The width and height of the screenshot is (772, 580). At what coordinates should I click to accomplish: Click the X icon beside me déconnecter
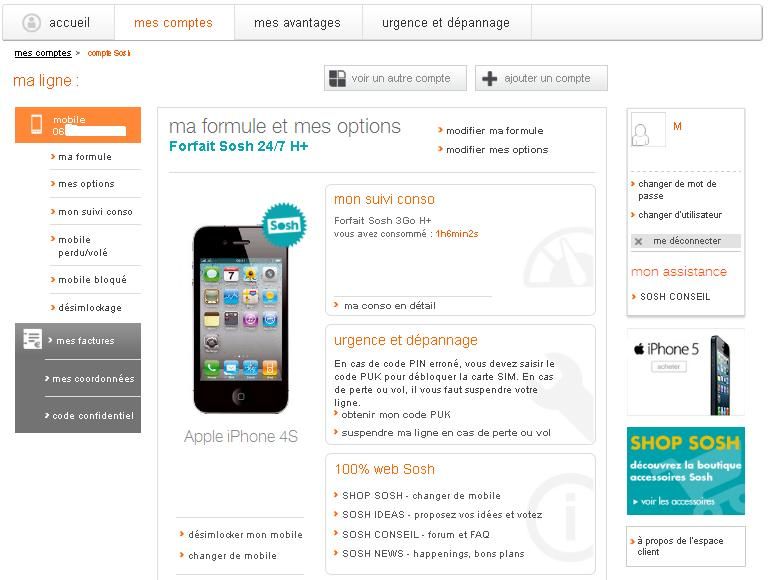(x=639, y=241)
